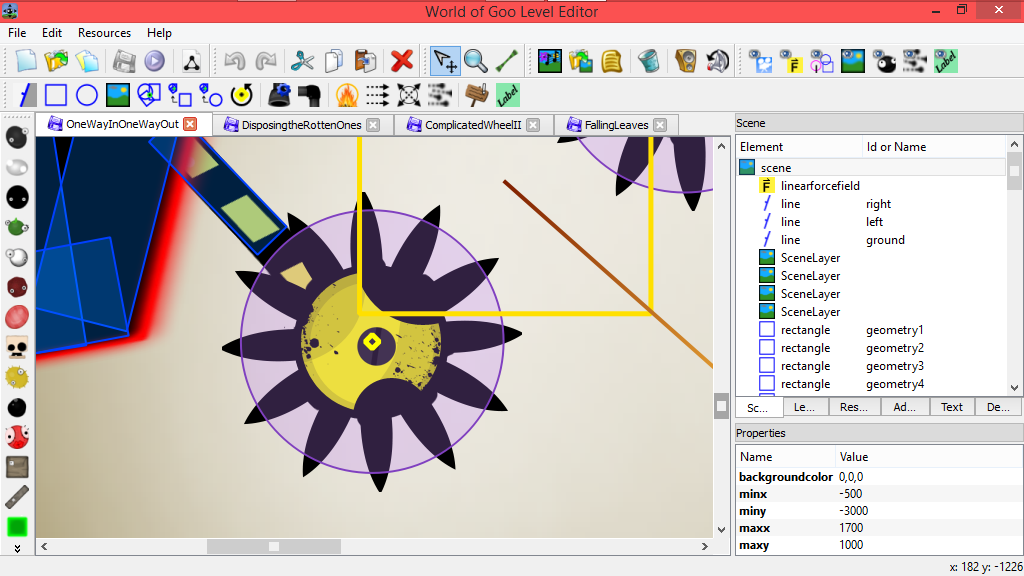This screenshot has width=1024, height=576.
Task: Open the File menu
Action: pyautogui.click(x=17, y=33)
